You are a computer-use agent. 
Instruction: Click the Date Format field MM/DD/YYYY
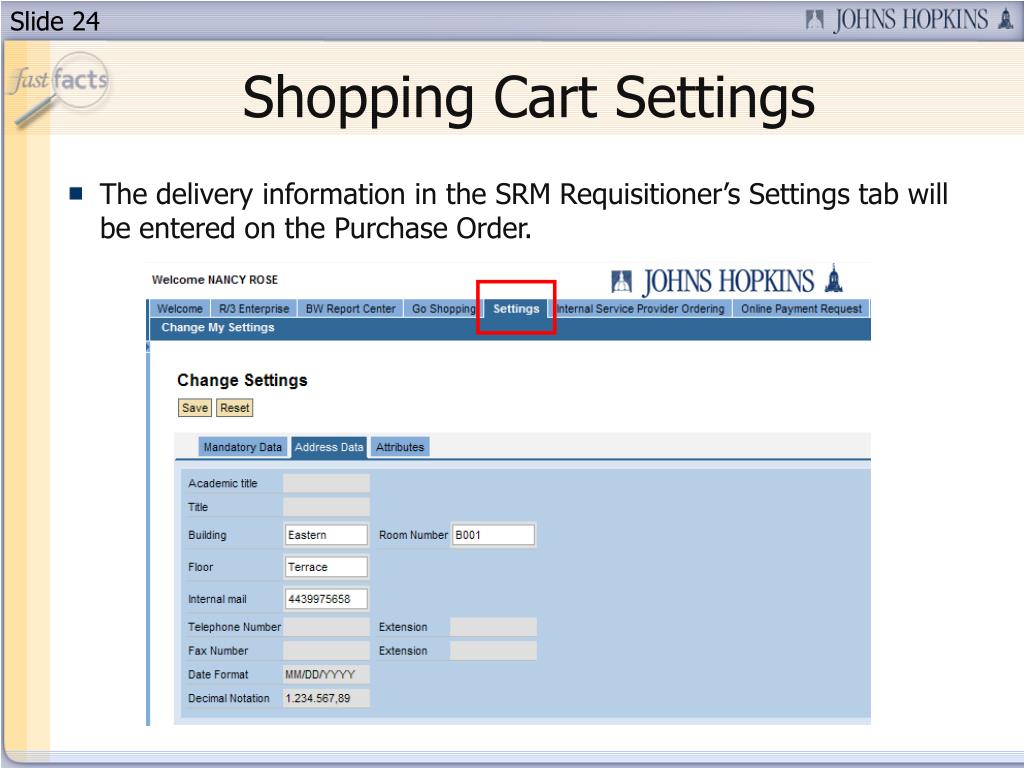tap(327, 675)
